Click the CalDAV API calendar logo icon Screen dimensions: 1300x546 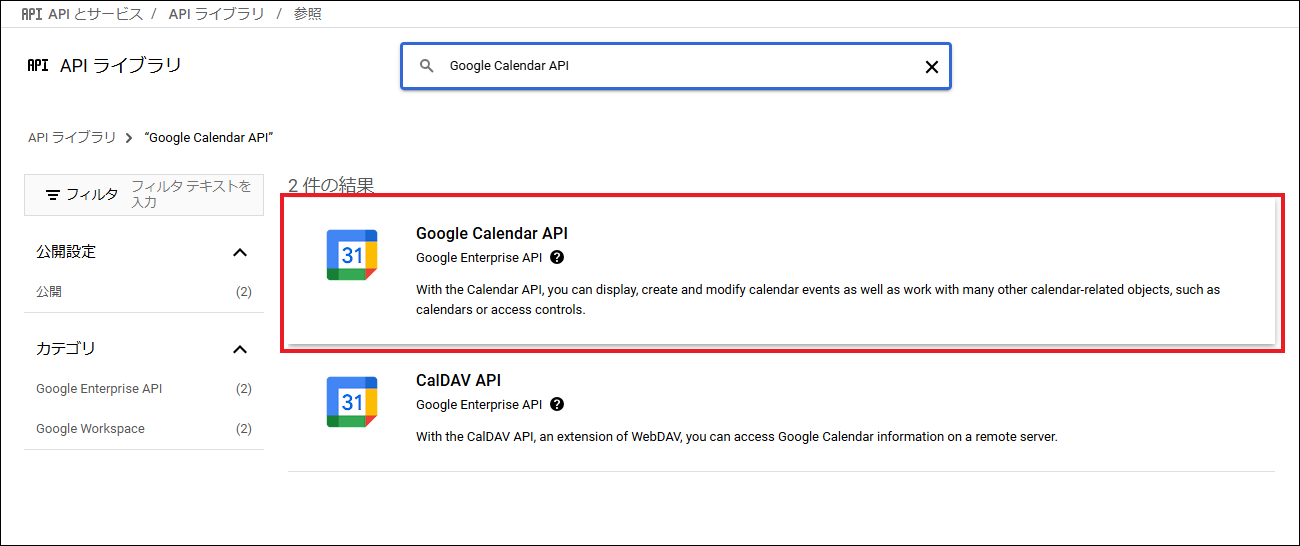click(x=352, y=402)
